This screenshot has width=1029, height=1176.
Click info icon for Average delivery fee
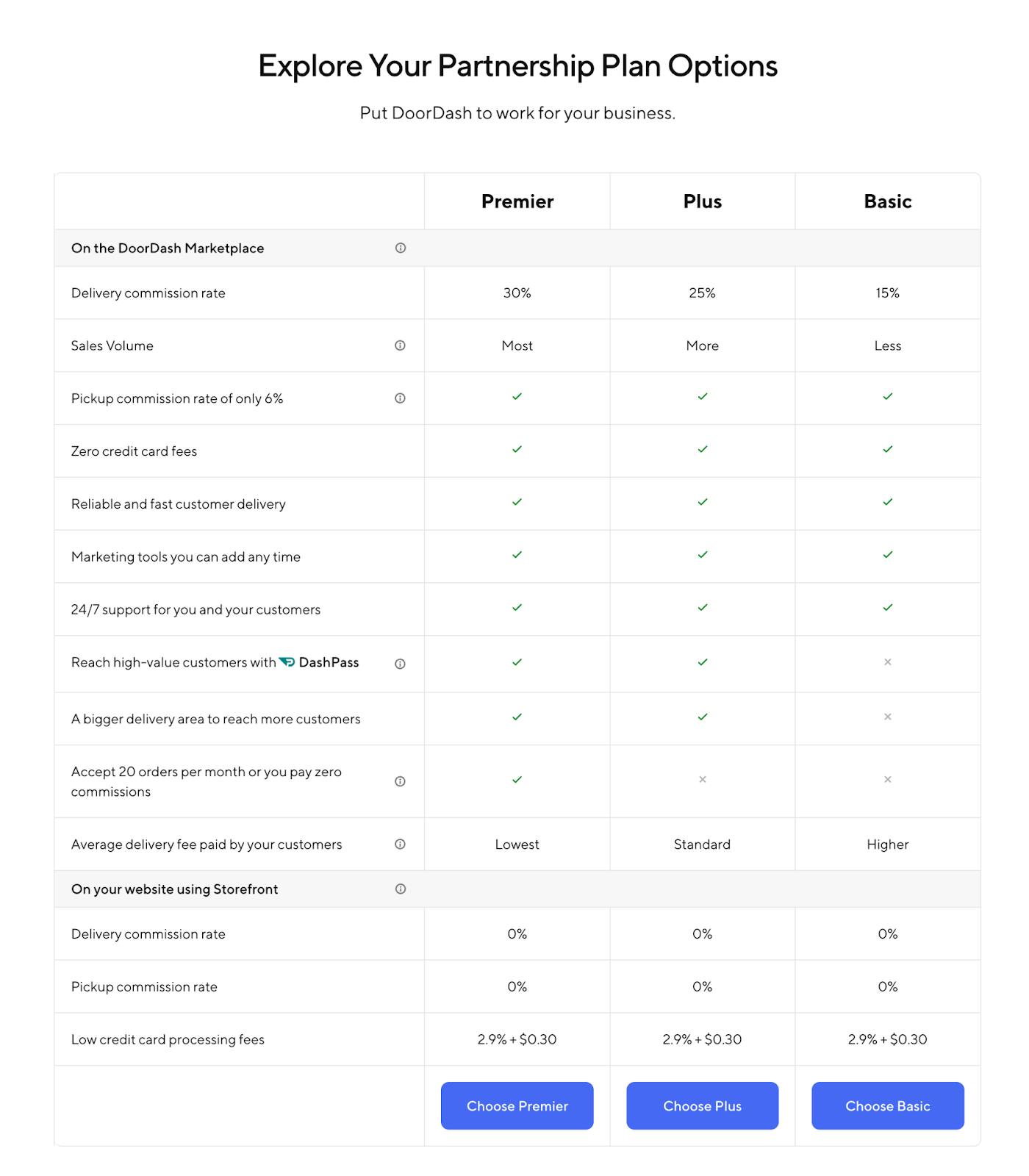400,844
